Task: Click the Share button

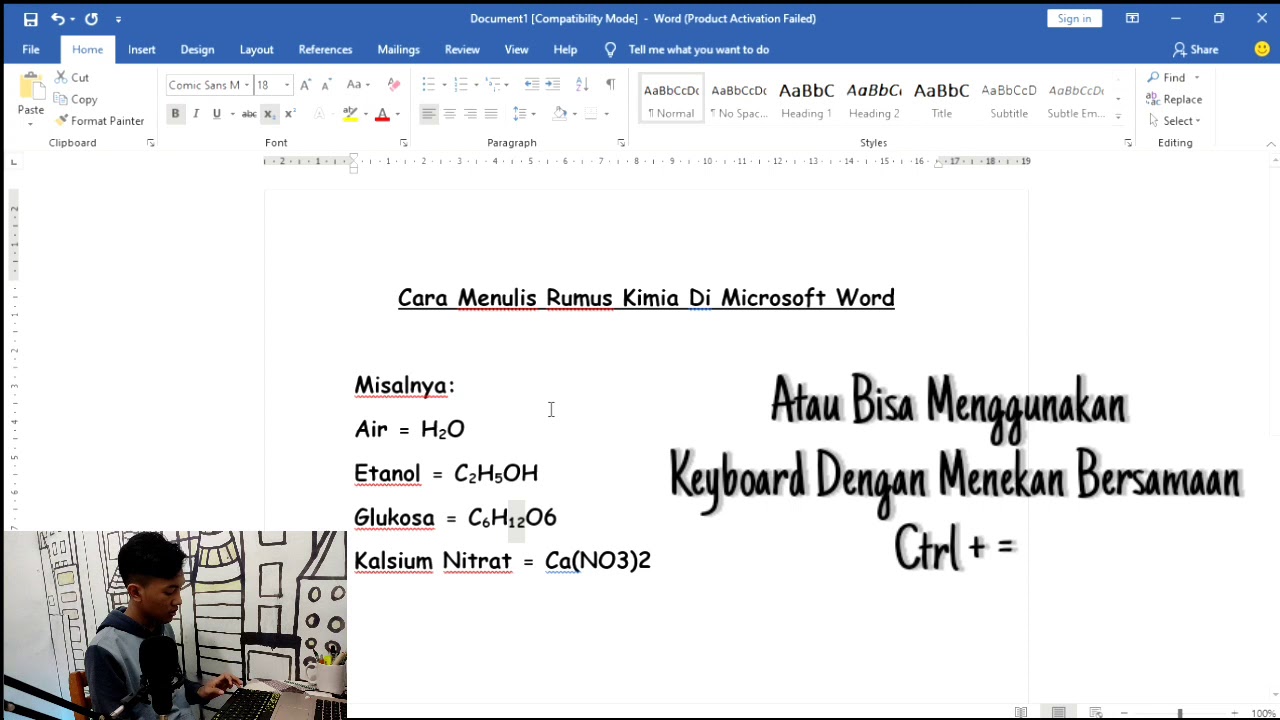Action: click(1196, 49)
